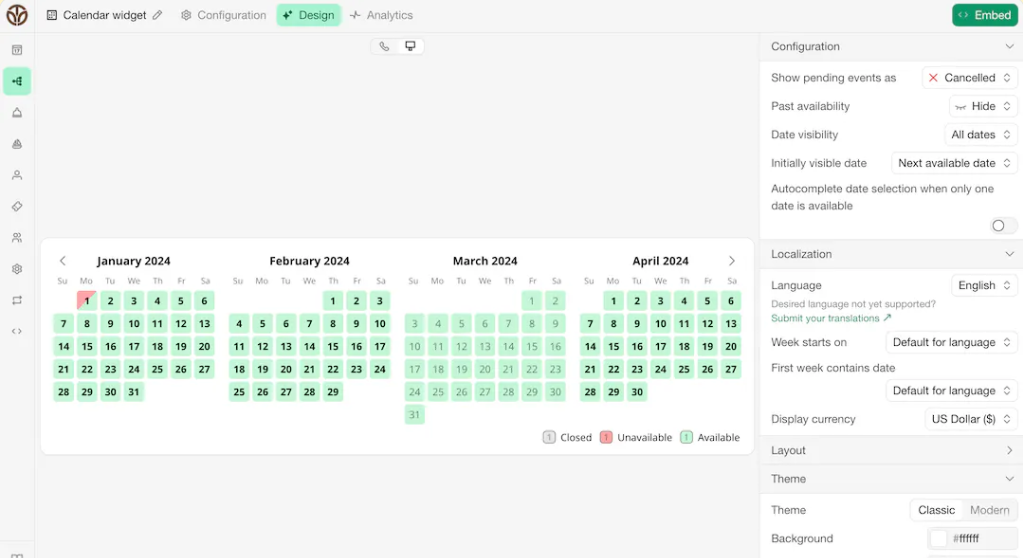Go to next month with right arrow
Screen dimensions: 1023x558
tap(732, 261)
